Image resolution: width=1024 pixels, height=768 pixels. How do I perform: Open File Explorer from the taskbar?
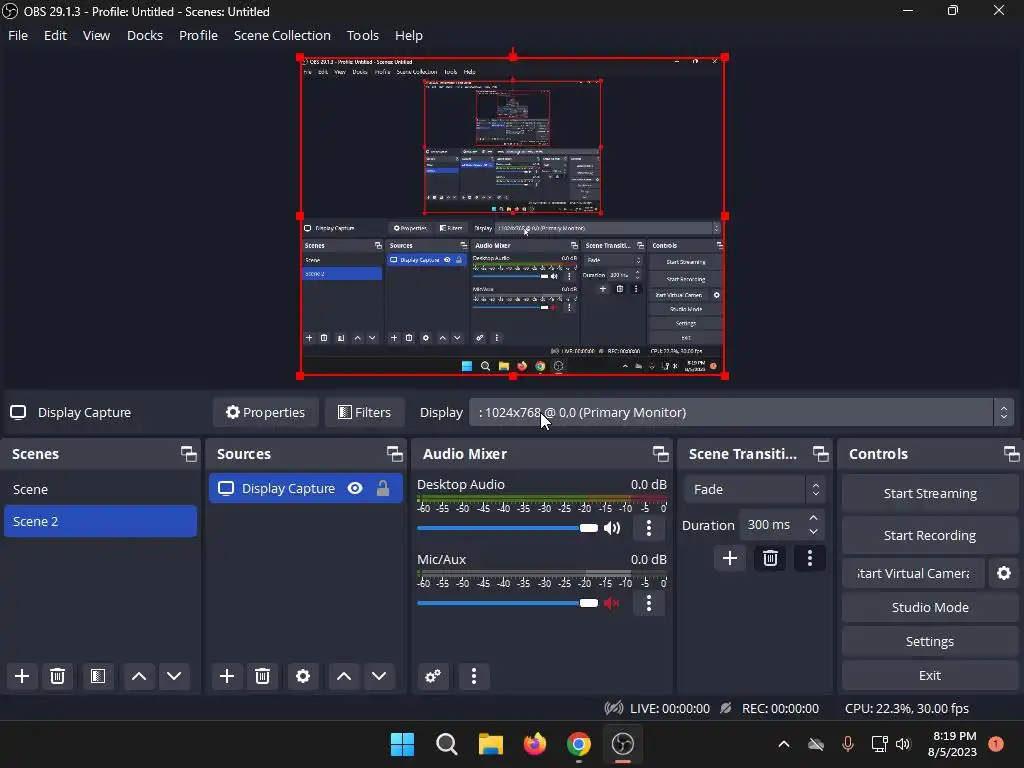pyautogui.click(x=490, y=744)
